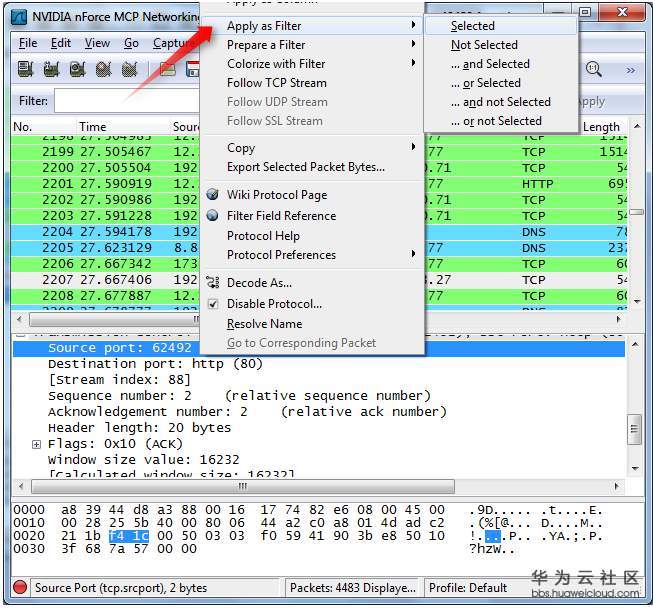This screenshot has height=608, width=653.
Task: Select packet 2201 HTTP row
Action: tap(319, 184)
